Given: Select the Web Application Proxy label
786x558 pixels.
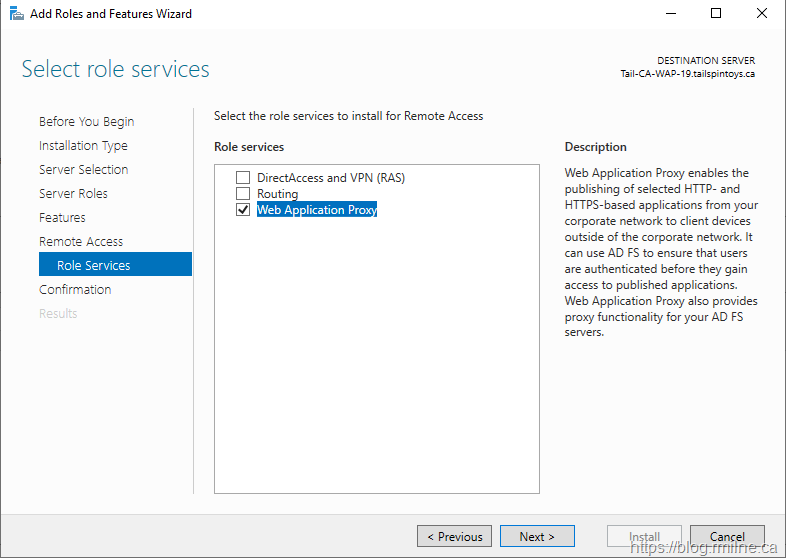Looking at the screenshot, I should point(316,210).
